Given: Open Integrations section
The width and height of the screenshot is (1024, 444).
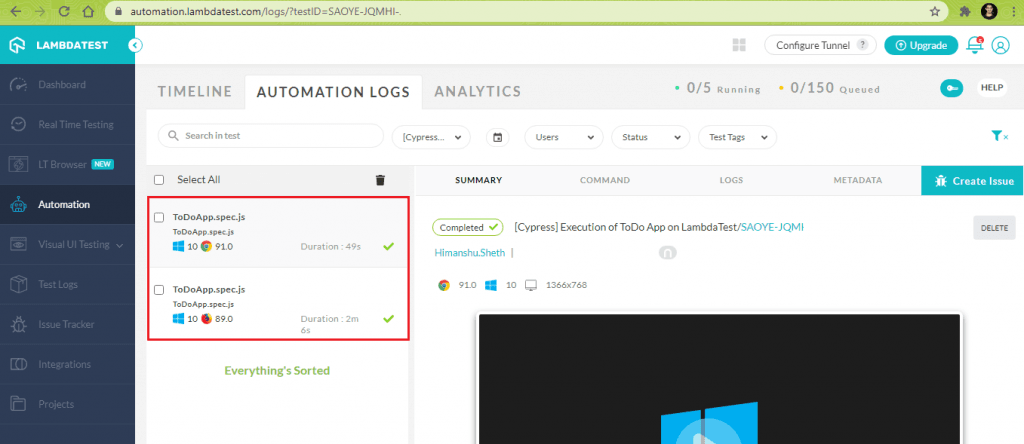Looking at the screenshot, I should click(67, 364).
